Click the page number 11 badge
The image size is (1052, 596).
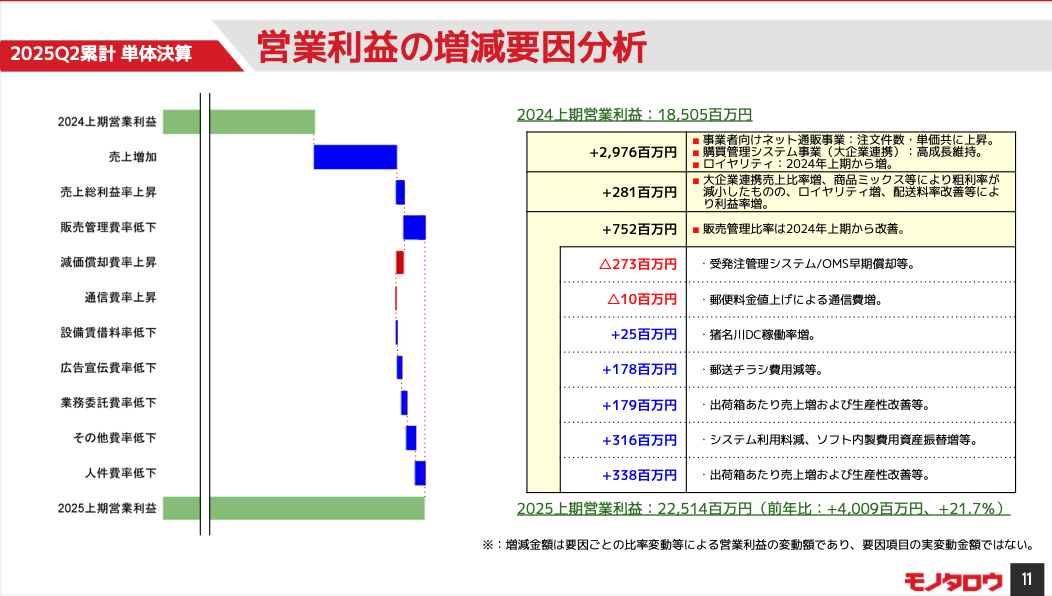(1027, 579)
